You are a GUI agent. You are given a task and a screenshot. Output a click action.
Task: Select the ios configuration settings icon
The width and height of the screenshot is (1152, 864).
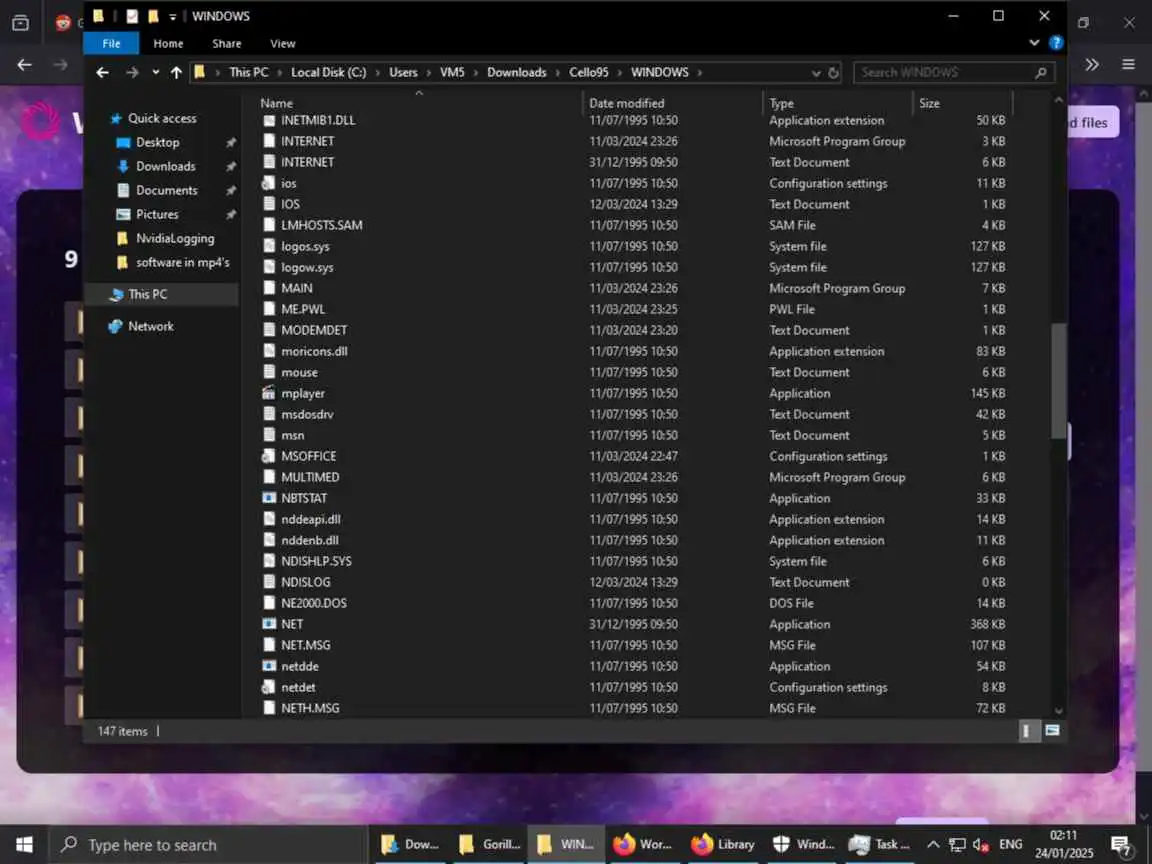click(269, 183)
